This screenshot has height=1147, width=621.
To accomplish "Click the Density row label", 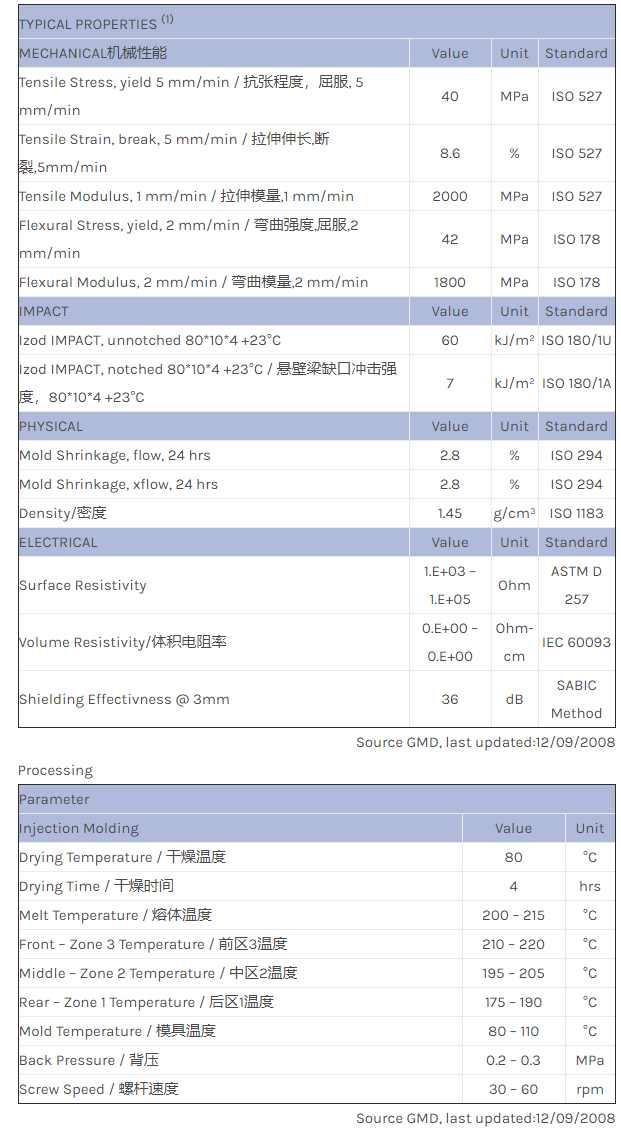I will tap(63, 513).
